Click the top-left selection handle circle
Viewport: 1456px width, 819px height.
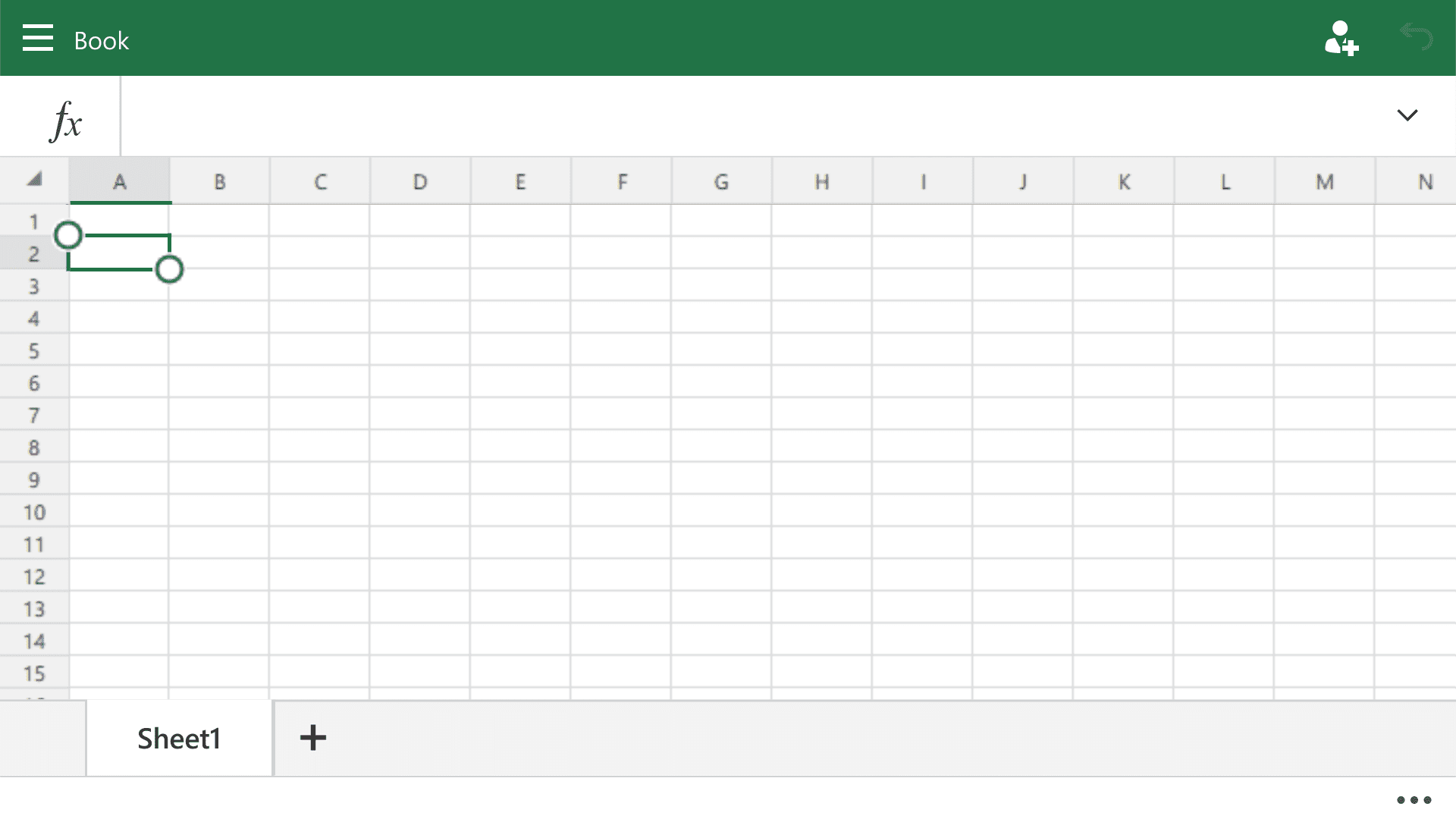(68, 235)
